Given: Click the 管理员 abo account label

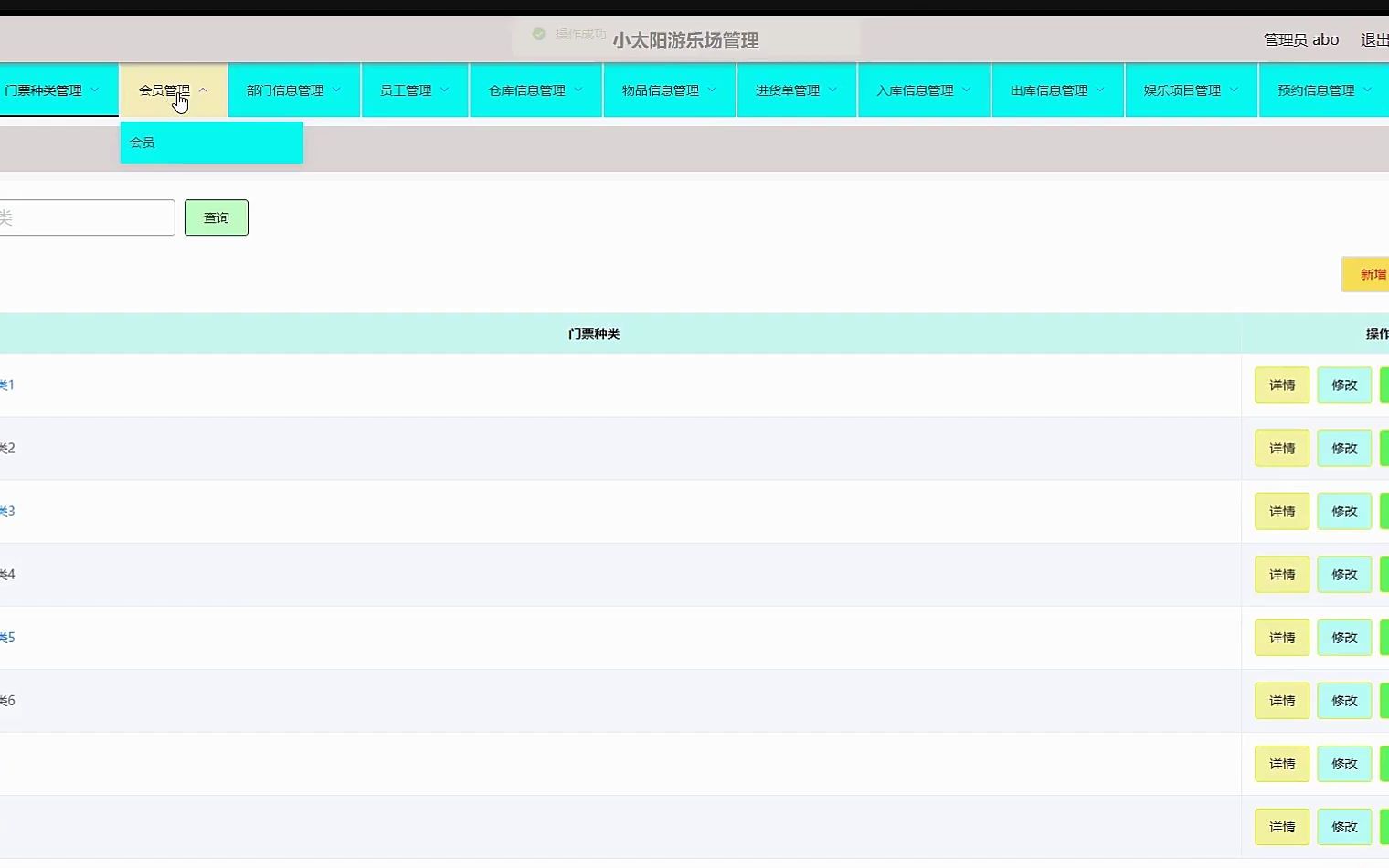Looking at the screenshot, I should point(1301,39).
